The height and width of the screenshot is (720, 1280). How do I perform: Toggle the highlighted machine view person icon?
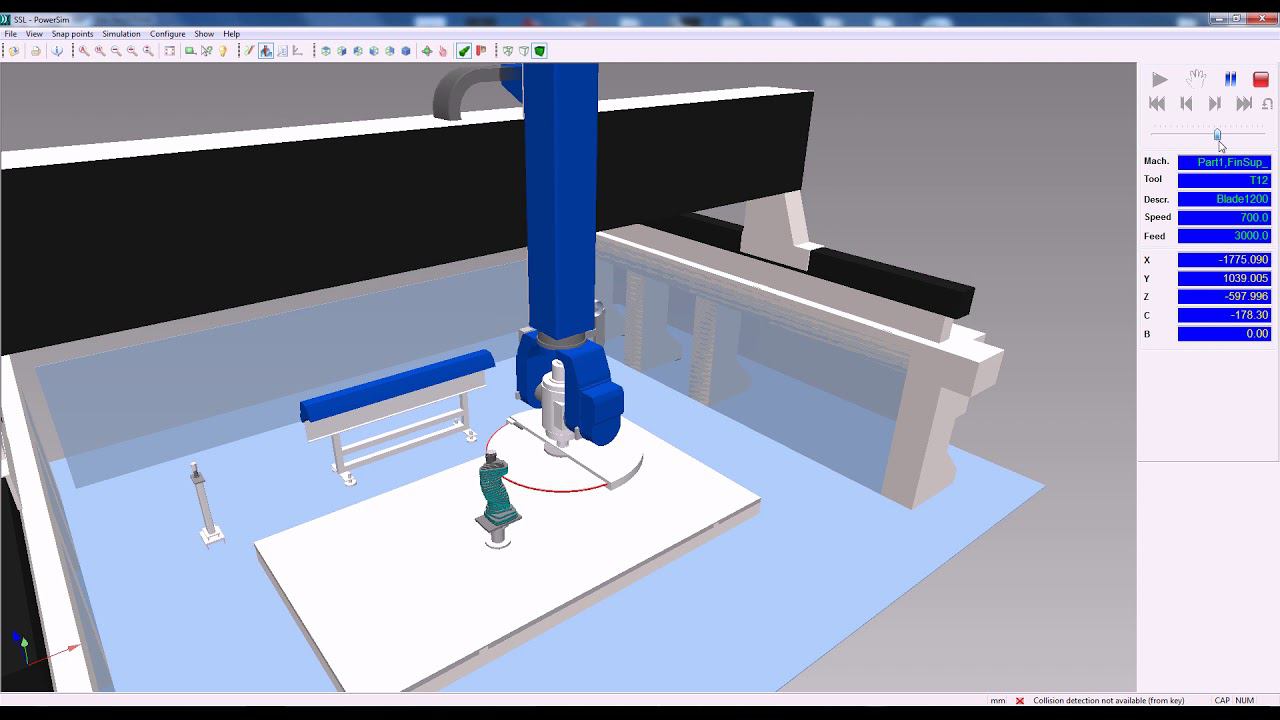(266, 51)
